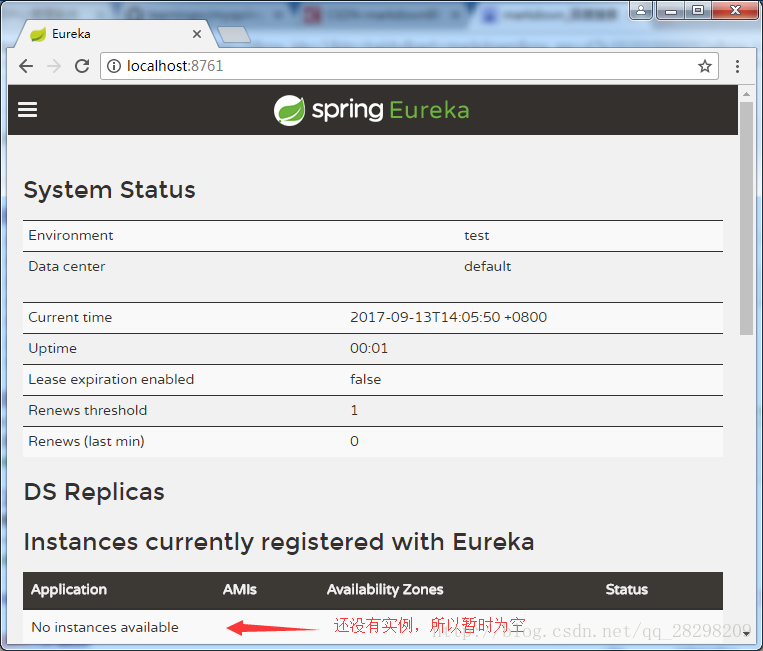Close the Eureka tab

pos(197,34)
